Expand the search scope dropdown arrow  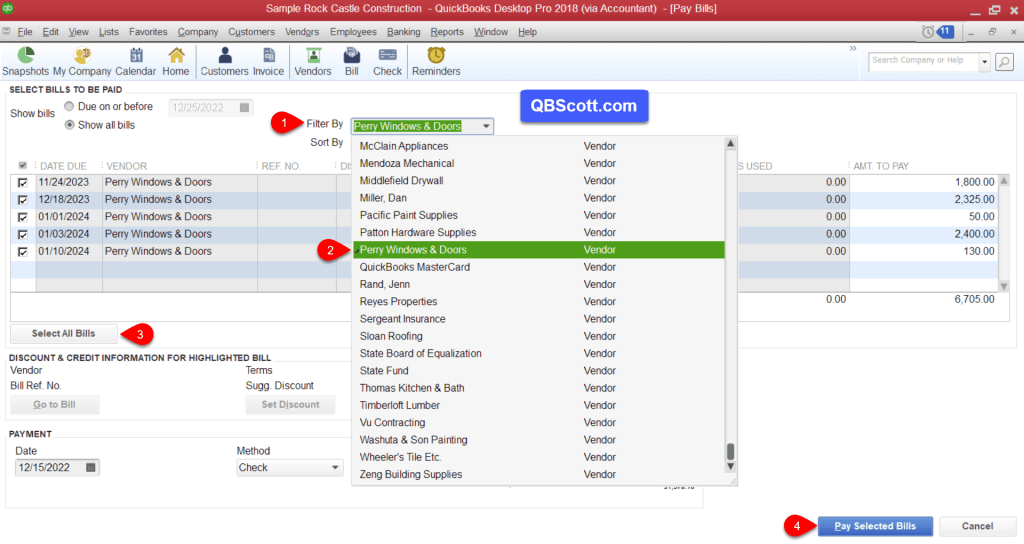tap(984, 62)
